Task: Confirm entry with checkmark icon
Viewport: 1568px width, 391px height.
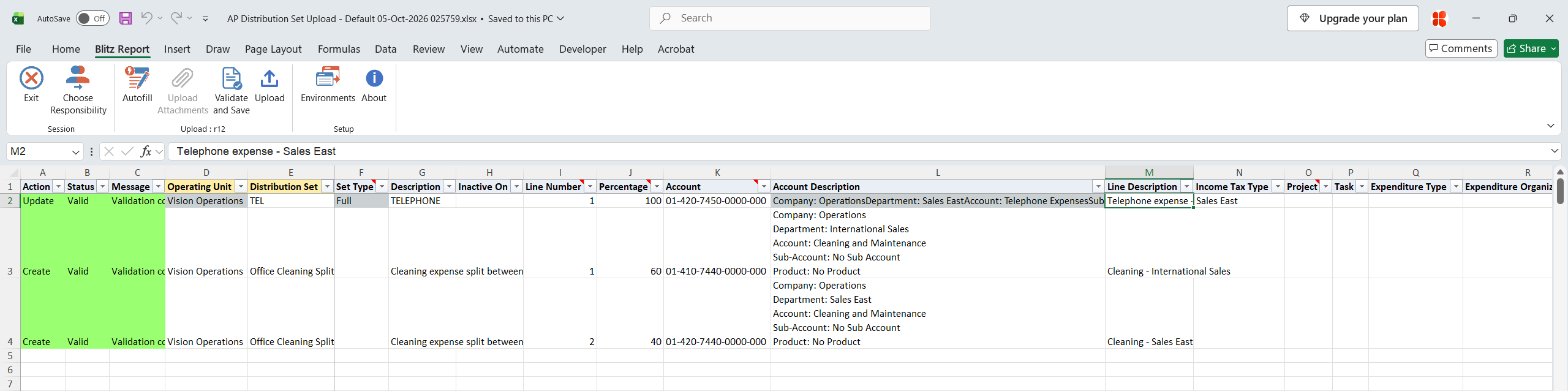Action: (127, 151)
